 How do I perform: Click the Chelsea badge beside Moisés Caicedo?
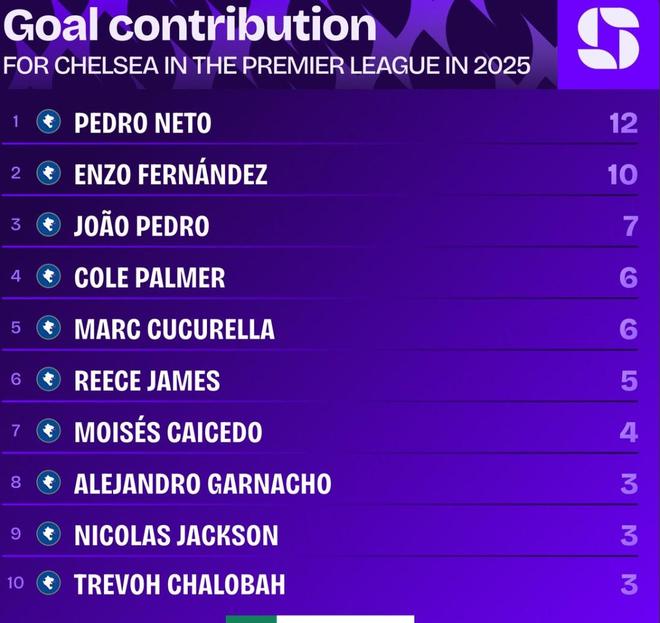[x=48, y=431]
